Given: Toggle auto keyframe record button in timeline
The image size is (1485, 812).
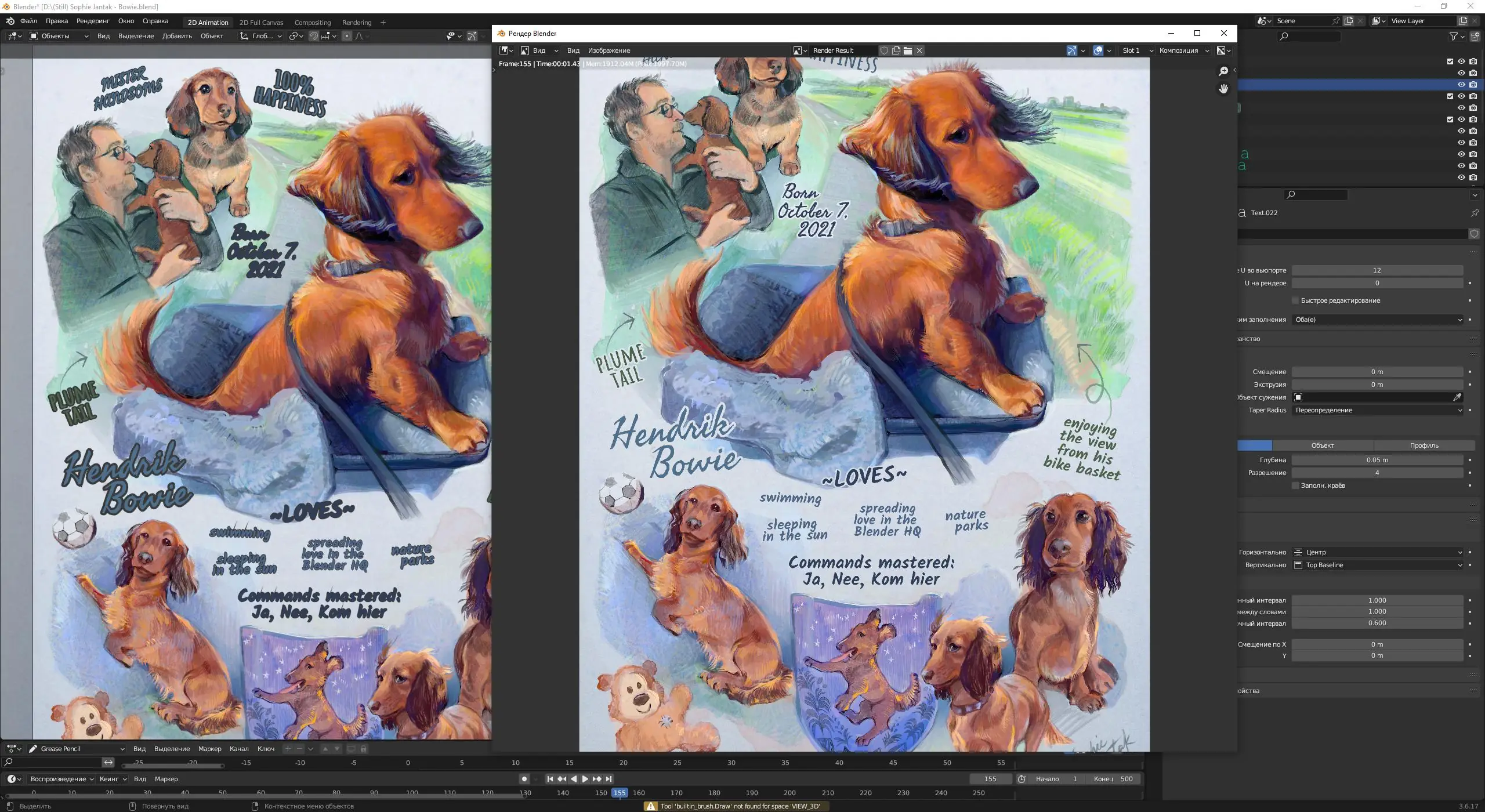Looking at the screenshot, I should click(x=524, y=779).
